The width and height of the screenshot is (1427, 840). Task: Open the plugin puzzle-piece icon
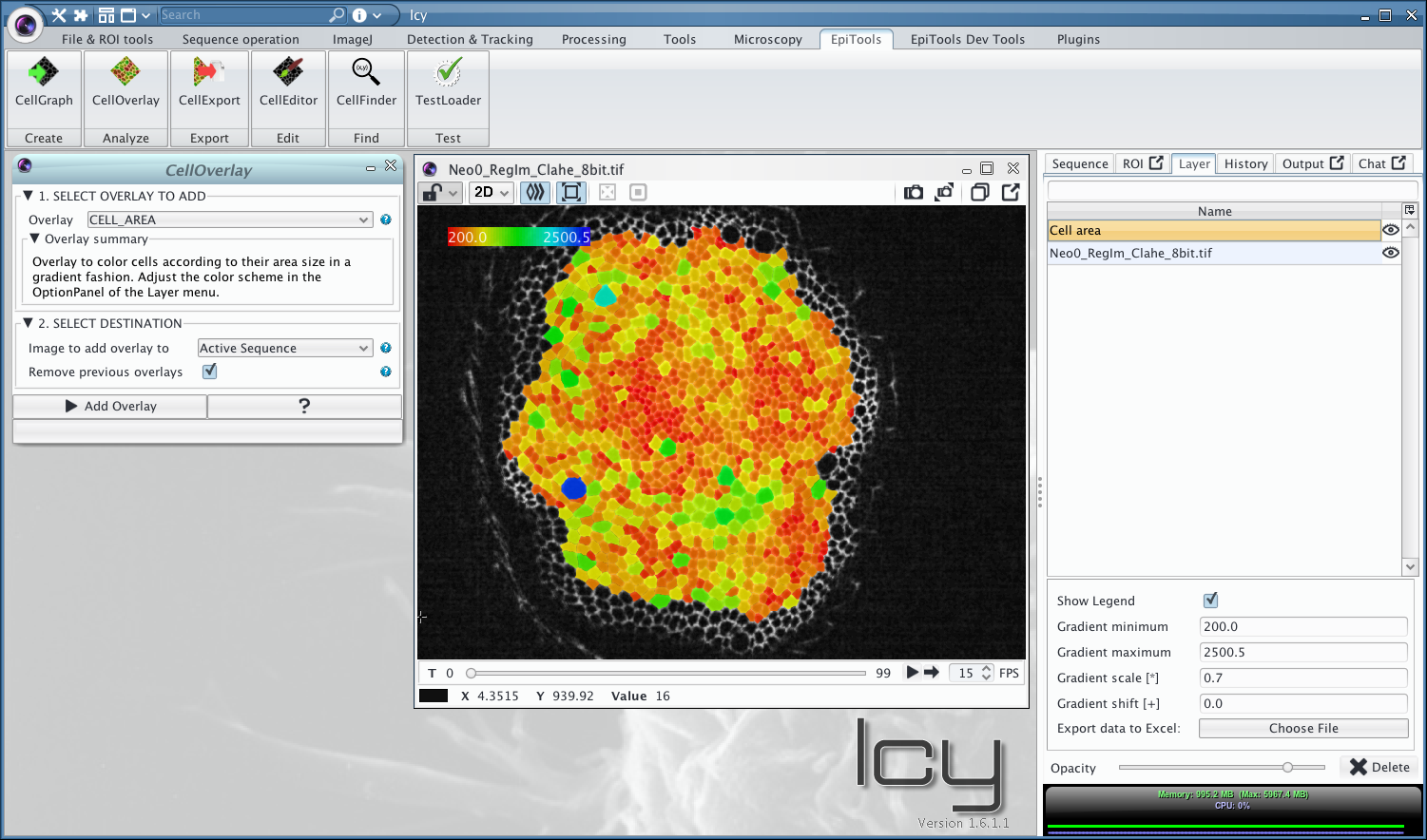pos(81,15)
